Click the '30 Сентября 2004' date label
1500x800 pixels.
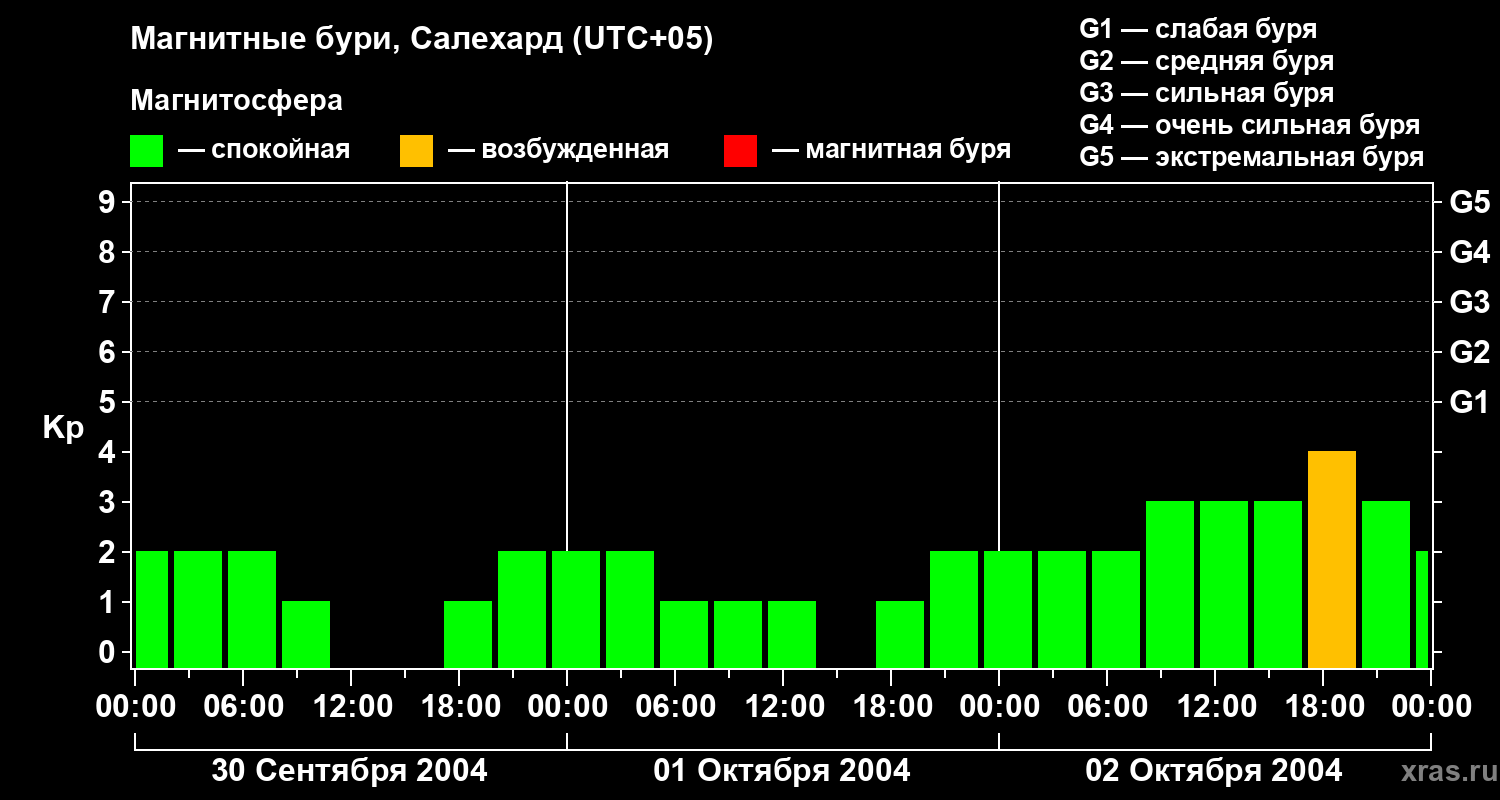tap(350, 771)
